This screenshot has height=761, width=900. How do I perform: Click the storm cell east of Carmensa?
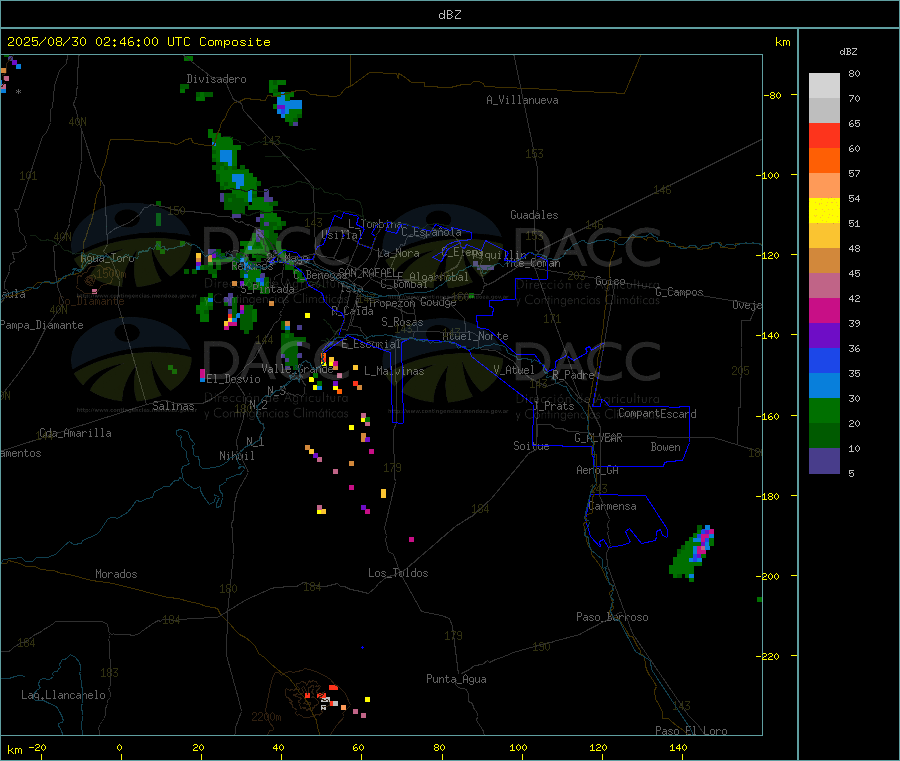(x=692, y=553)
